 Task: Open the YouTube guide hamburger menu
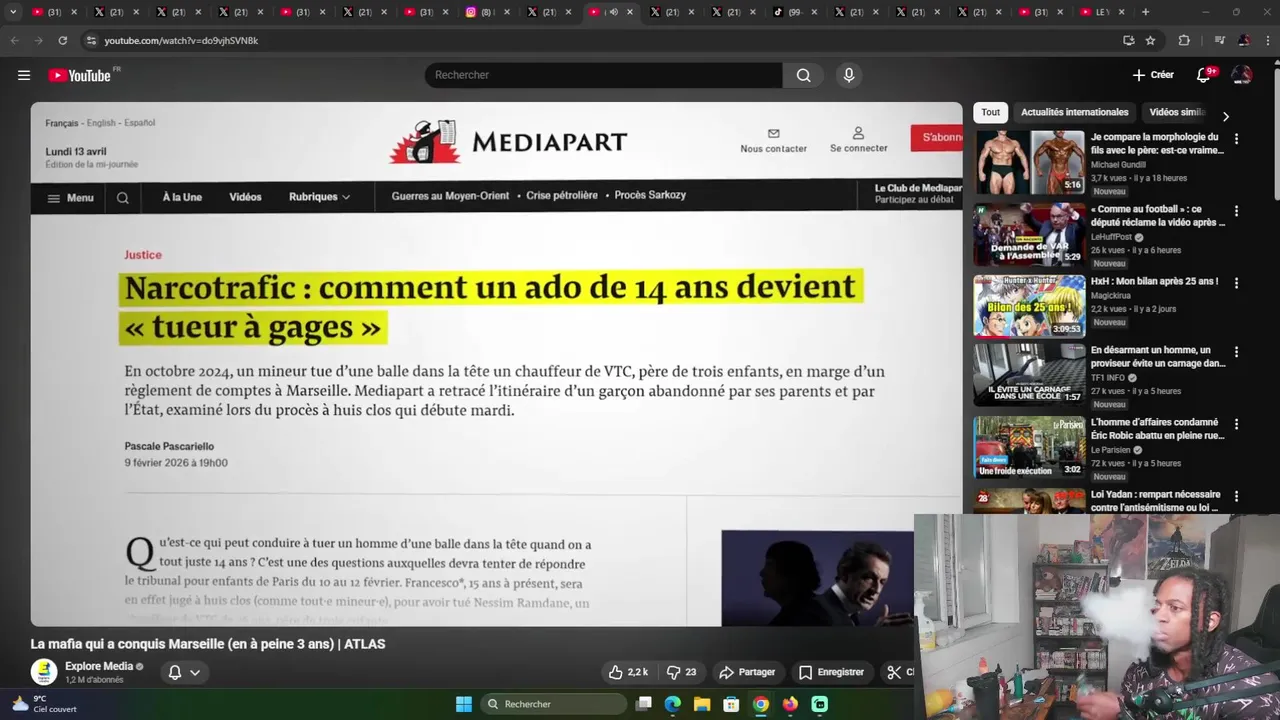(24, 75)
